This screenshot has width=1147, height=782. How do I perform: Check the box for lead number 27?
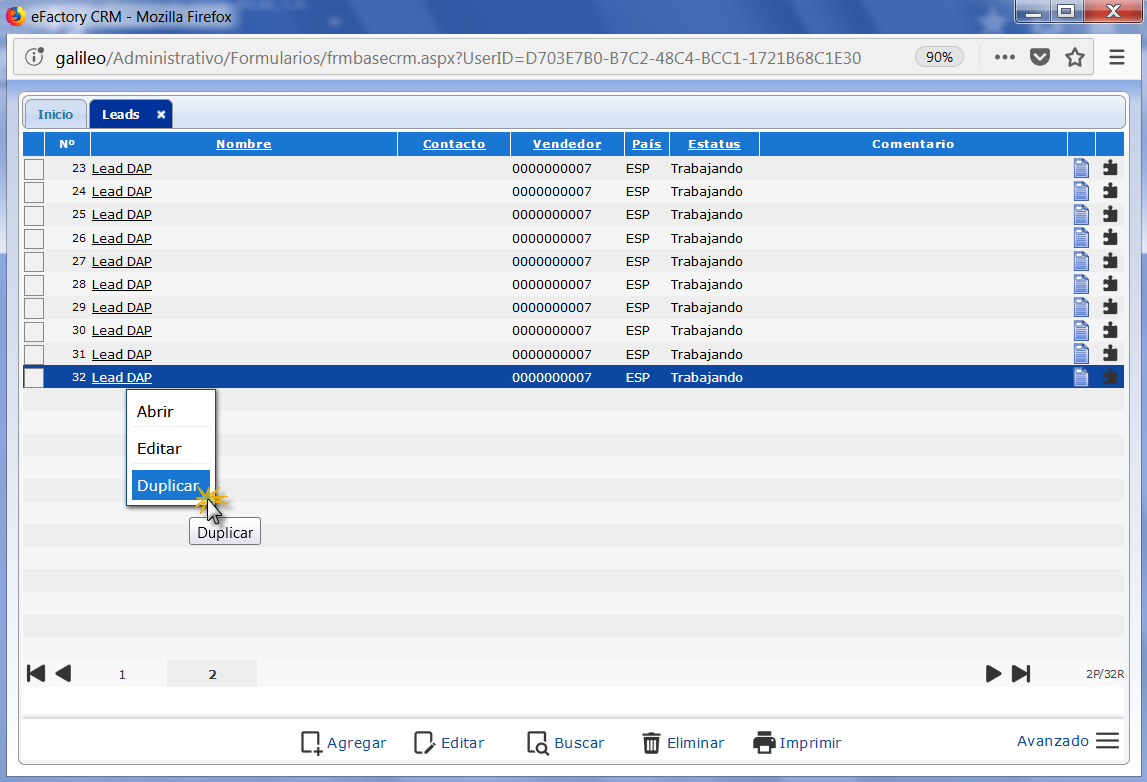click(x=34, y=262)
